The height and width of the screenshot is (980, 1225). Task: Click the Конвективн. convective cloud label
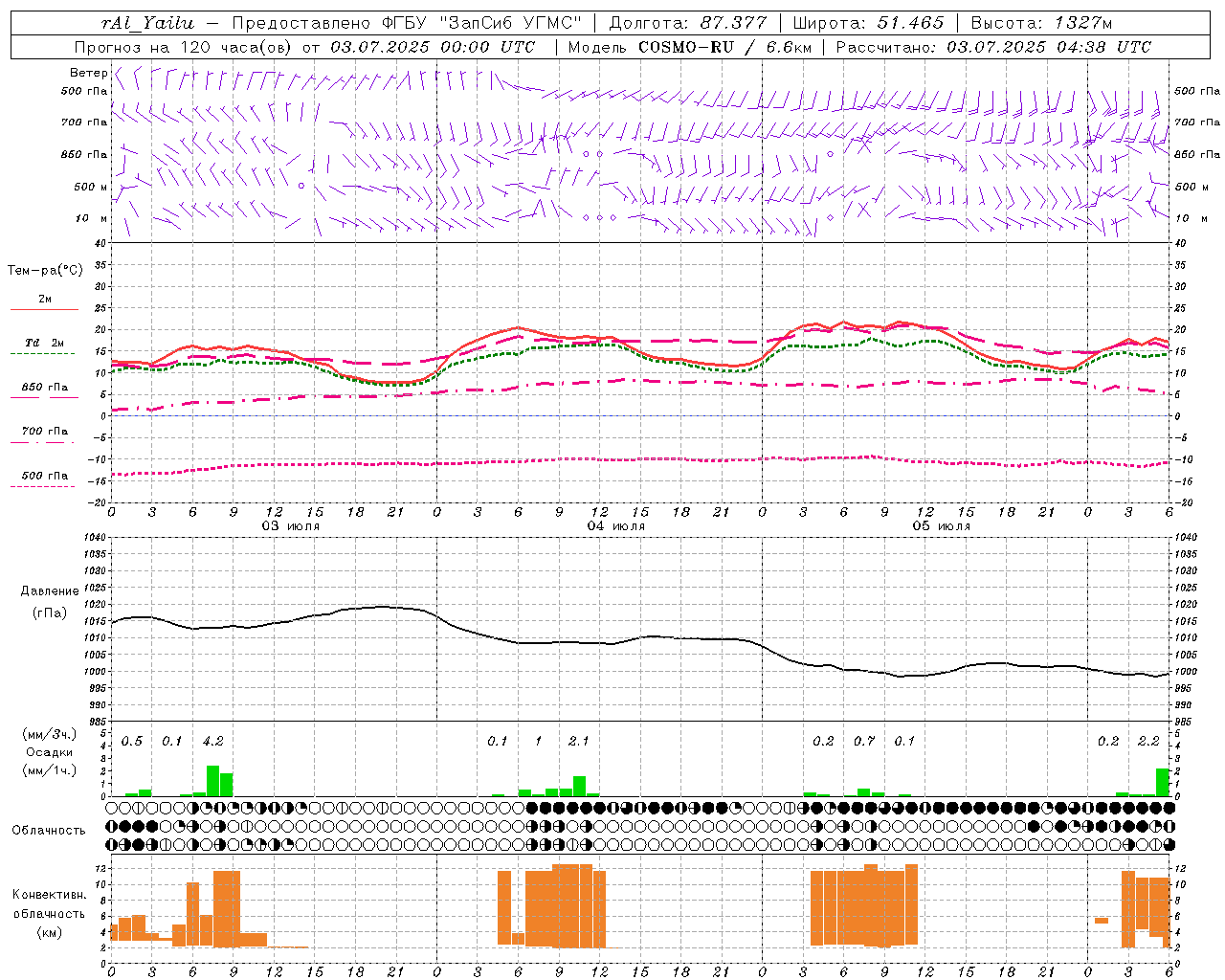[49, 895]
